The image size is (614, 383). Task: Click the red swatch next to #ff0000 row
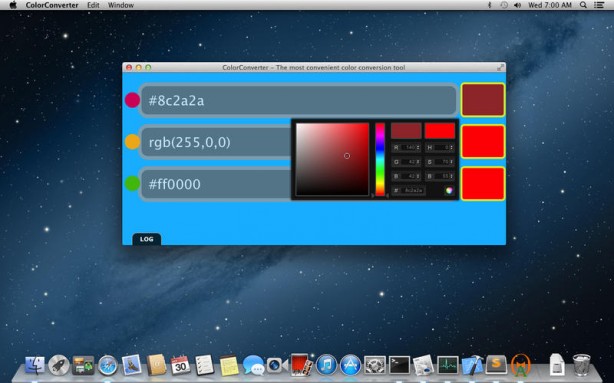coord(483,183)
